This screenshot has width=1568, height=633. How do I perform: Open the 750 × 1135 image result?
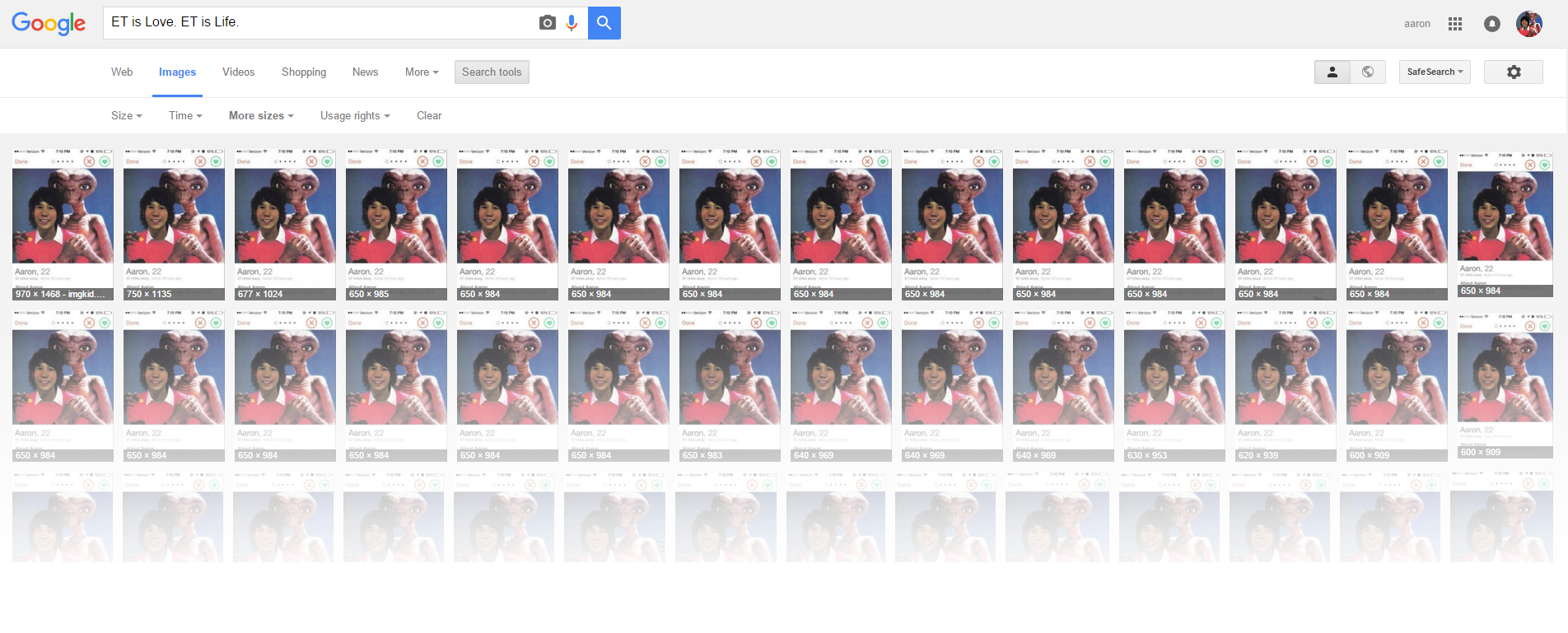[174, 224]
